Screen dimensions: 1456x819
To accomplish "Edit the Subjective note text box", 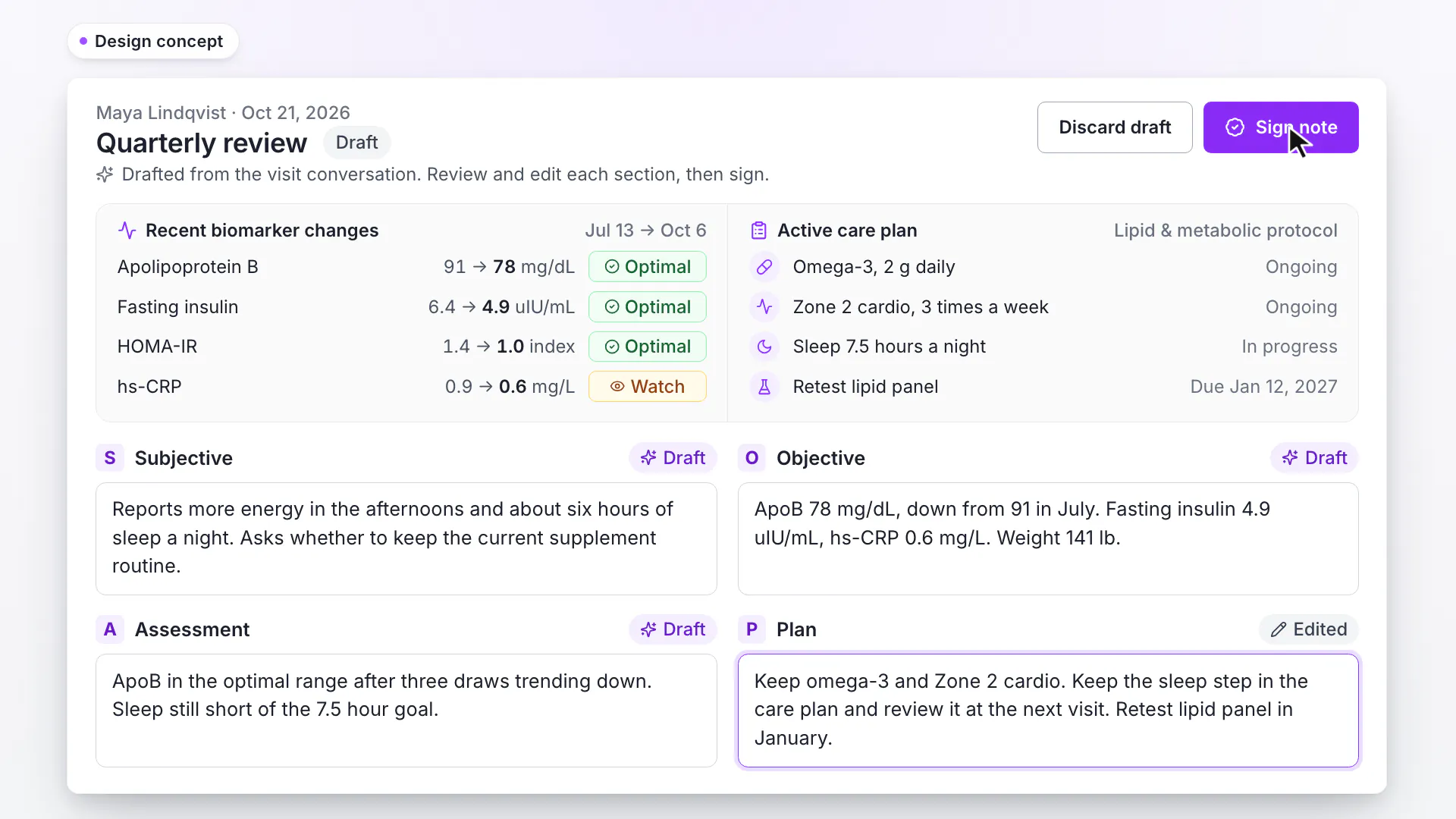I will tap(406, 538).
